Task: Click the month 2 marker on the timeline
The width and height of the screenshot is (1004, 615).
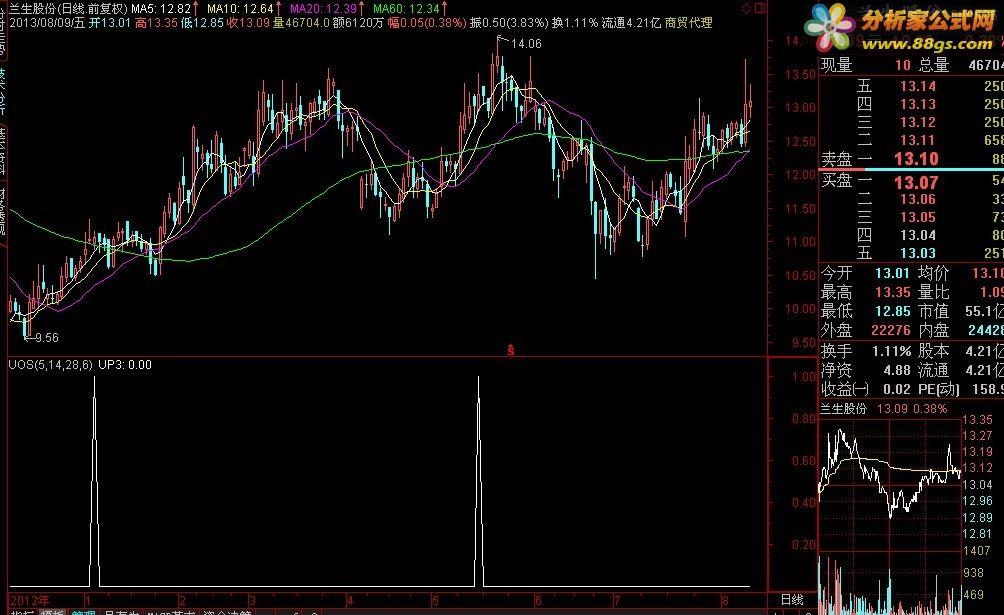Action: pyautogui.click(x=182, y=601)
